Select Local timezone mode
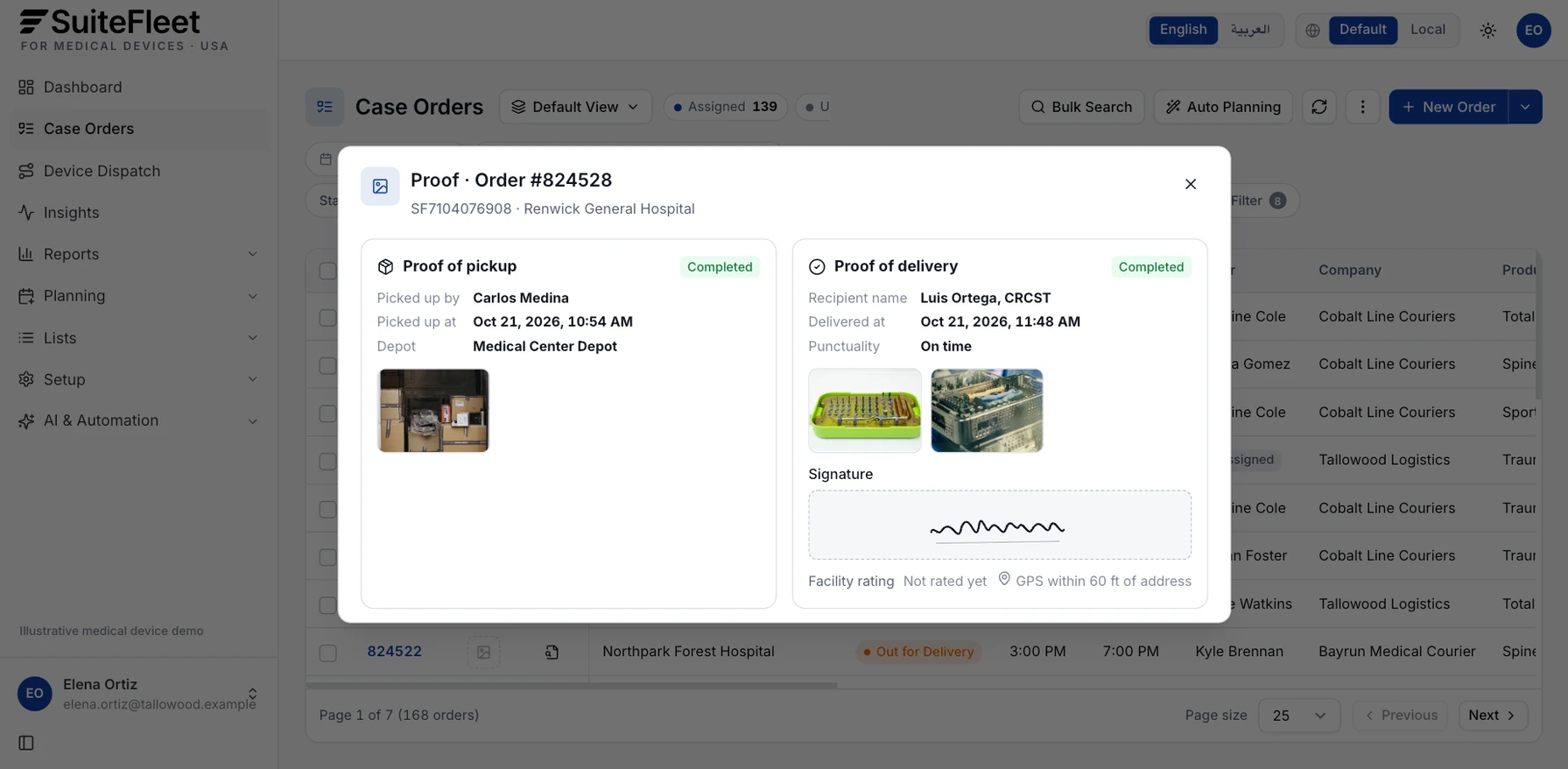Image resolution: width=1568 pixels, height=769 pixels. [x=1427, y=30]
